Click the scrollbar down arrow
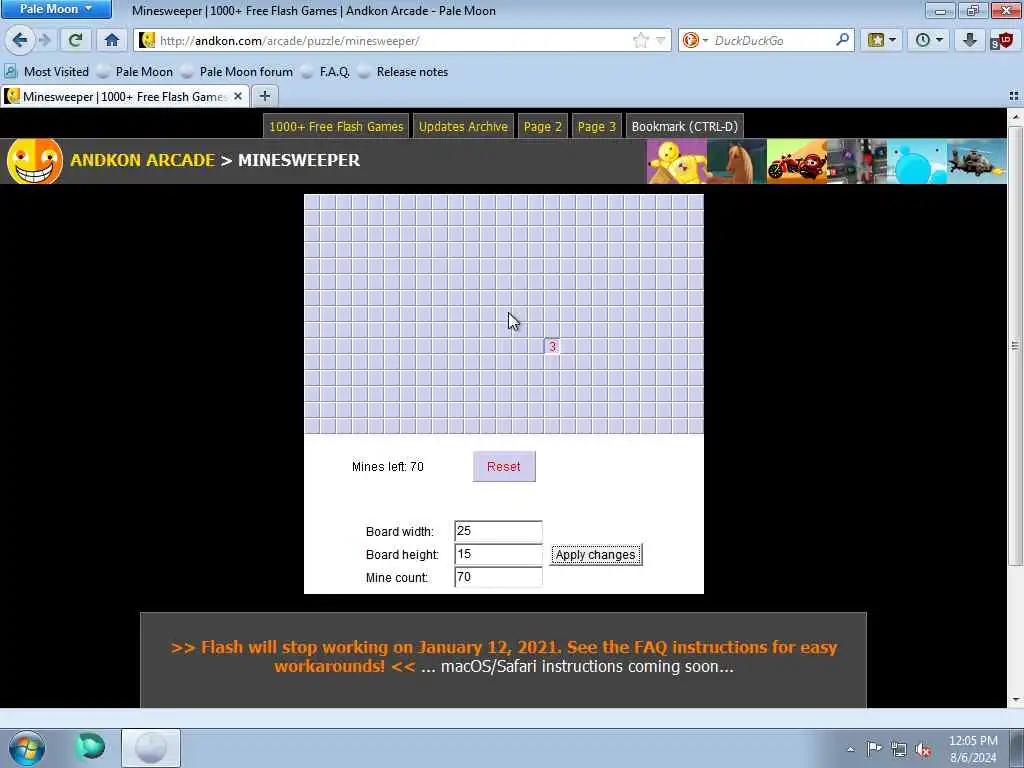 (x=1015, y=699)
